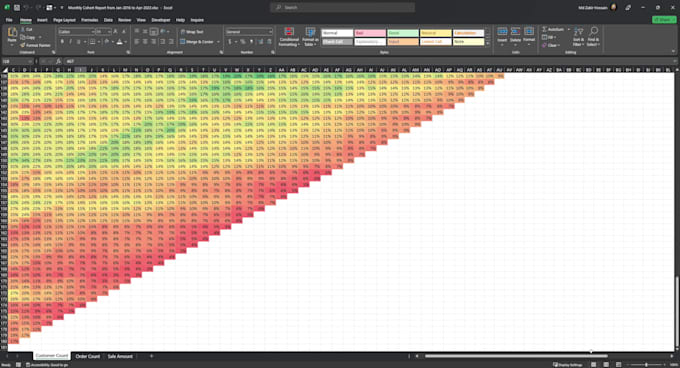Decrease cell indent

tap(163, 42)
